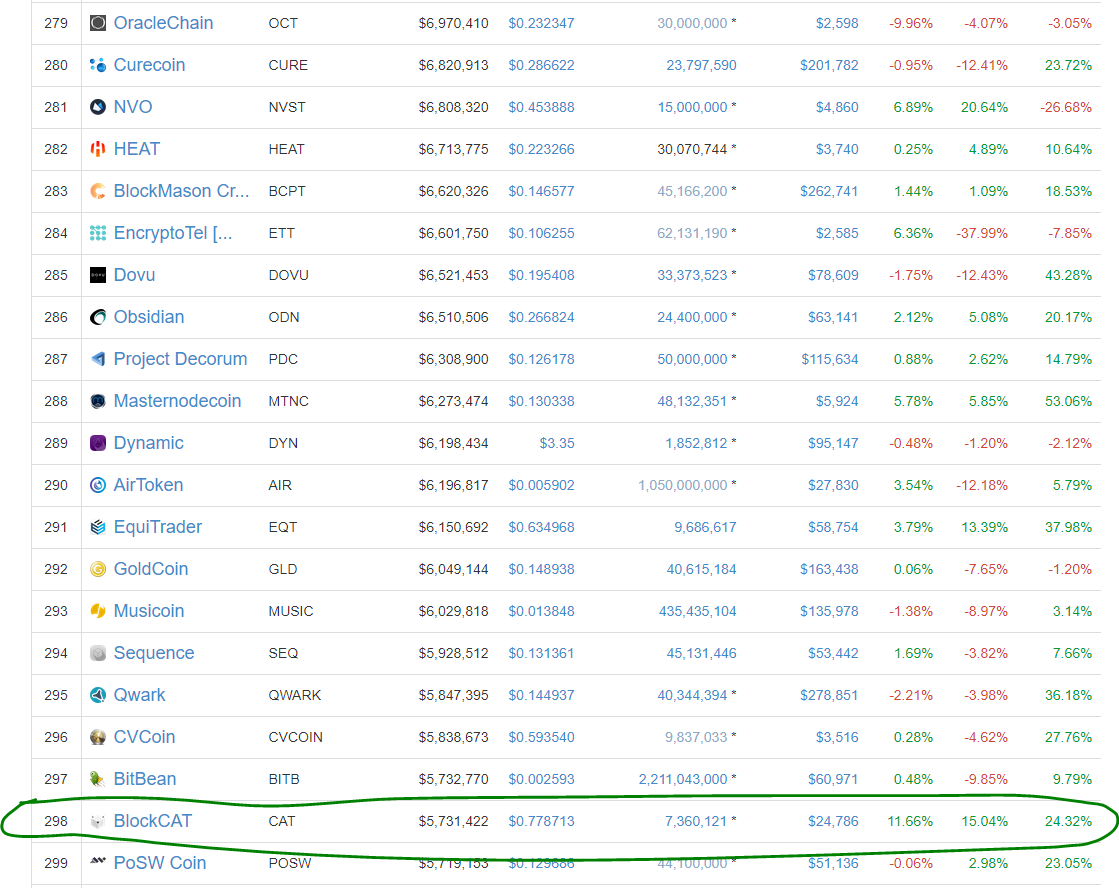Click BitBean supply 2,211,043,000
The height and width of the screenshot is (888, 1119).
683,779
